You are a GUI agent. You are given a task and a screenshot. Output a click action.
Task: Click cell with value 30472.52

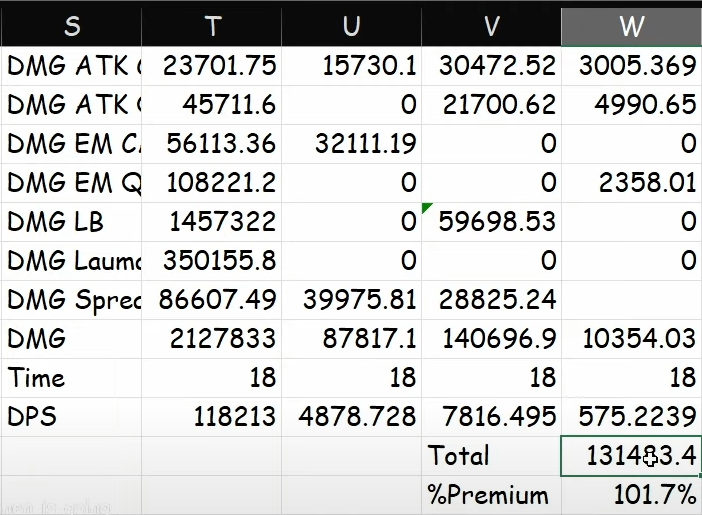click(x=492, y=66)
